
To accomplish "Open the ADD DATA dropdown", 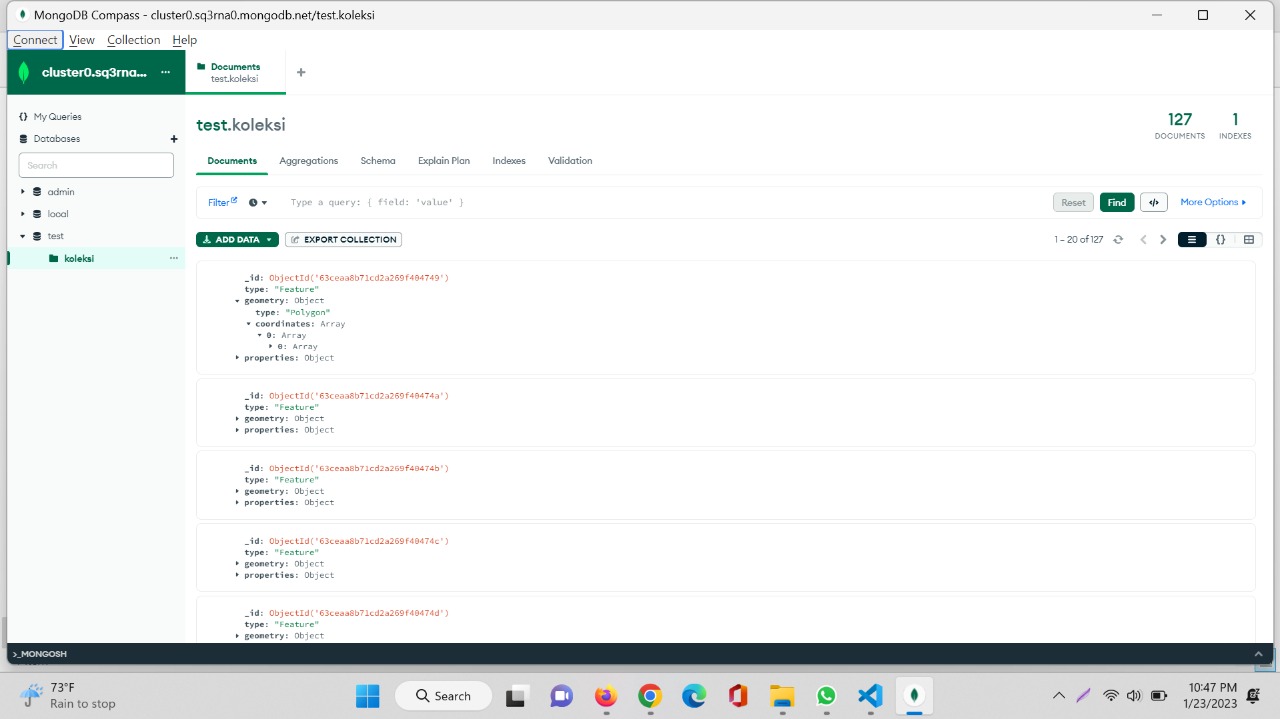I will click(237, 240).
